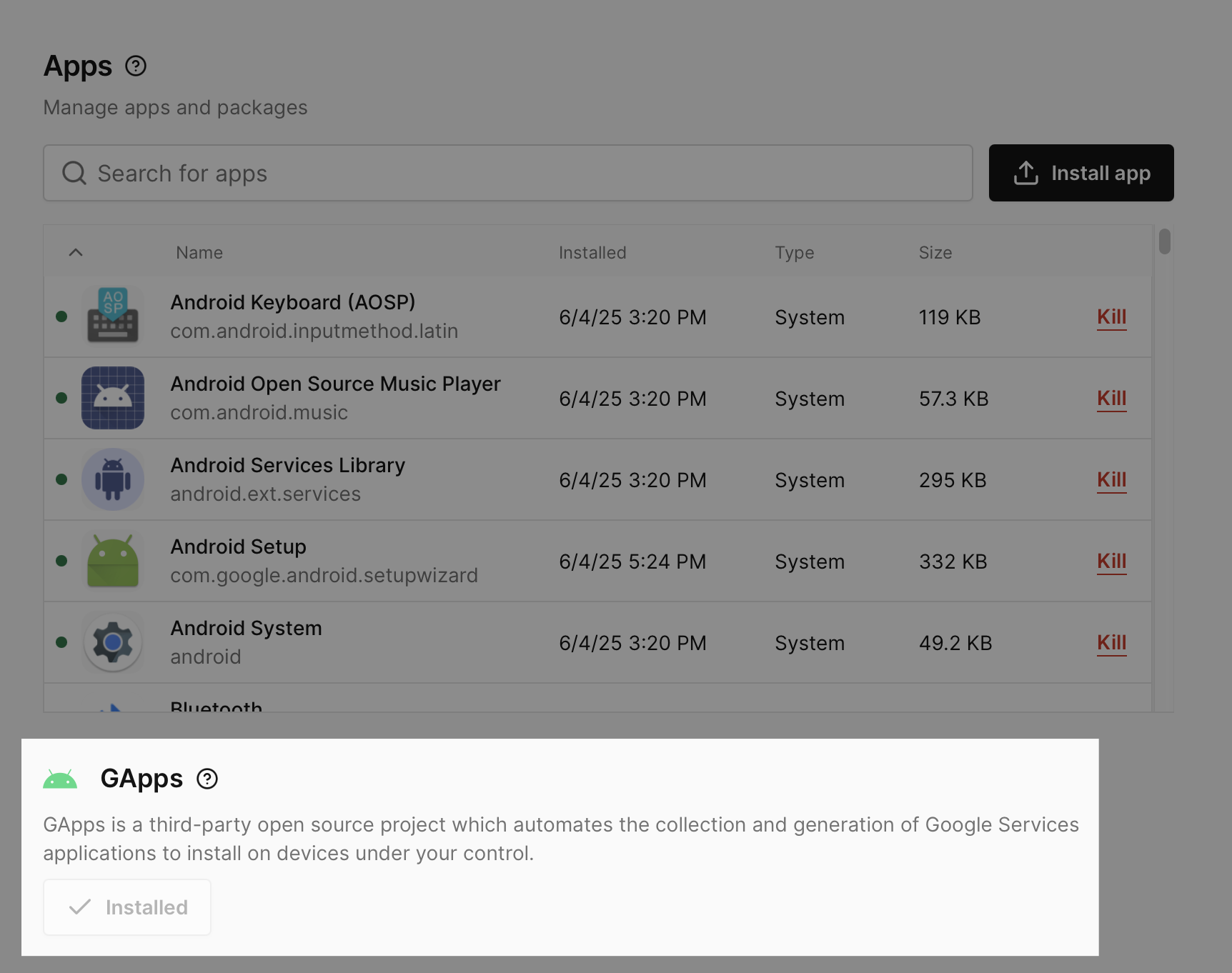Screen dimensions: 1232x973
Task: Click the 119 KB size value
Action: click(950, 317)
